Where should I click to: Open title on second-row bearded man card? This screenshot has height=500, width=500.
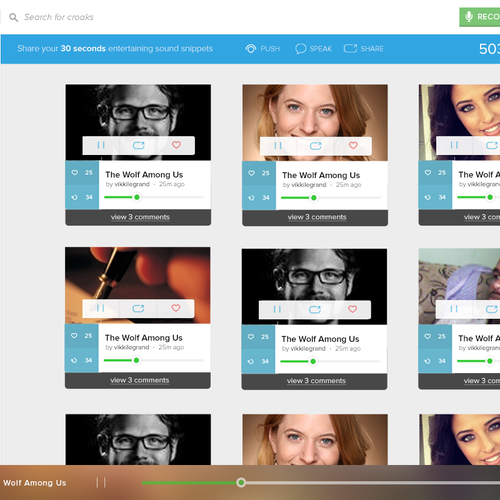coord(320,339)
